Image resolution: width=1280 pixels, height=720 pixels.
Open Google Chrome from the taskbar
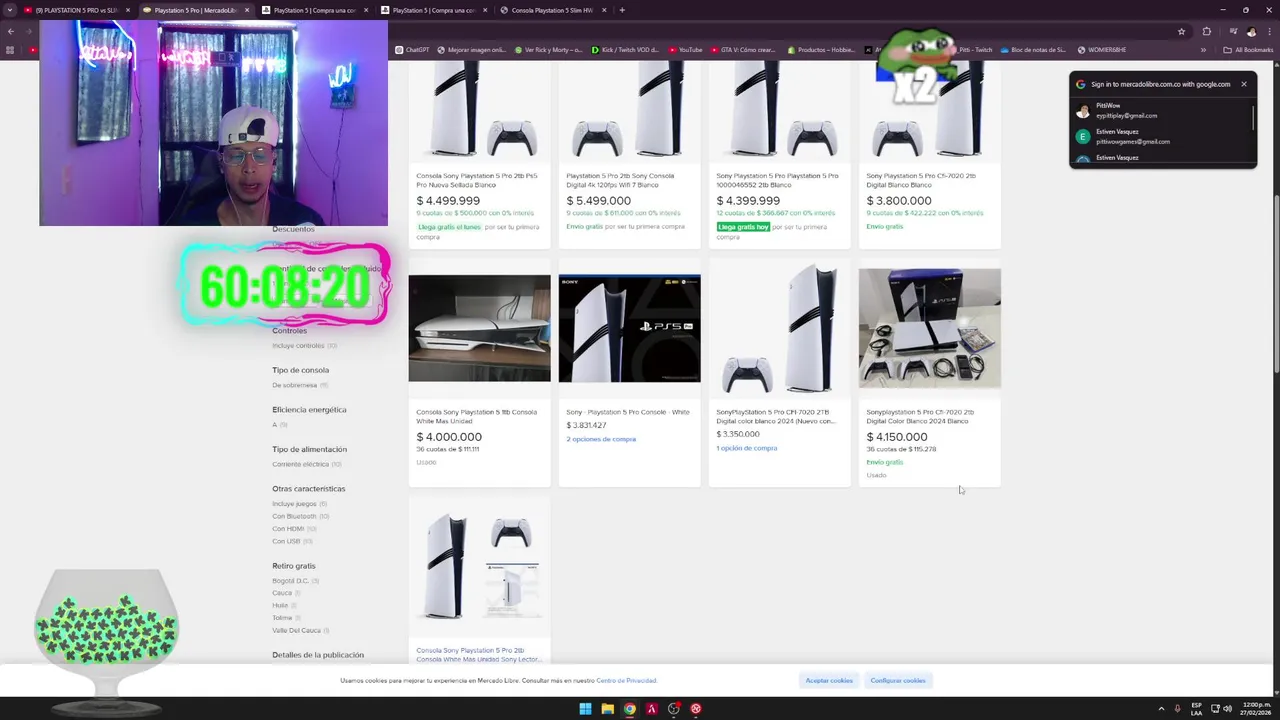pyautogui.click(x=629, y=709)
